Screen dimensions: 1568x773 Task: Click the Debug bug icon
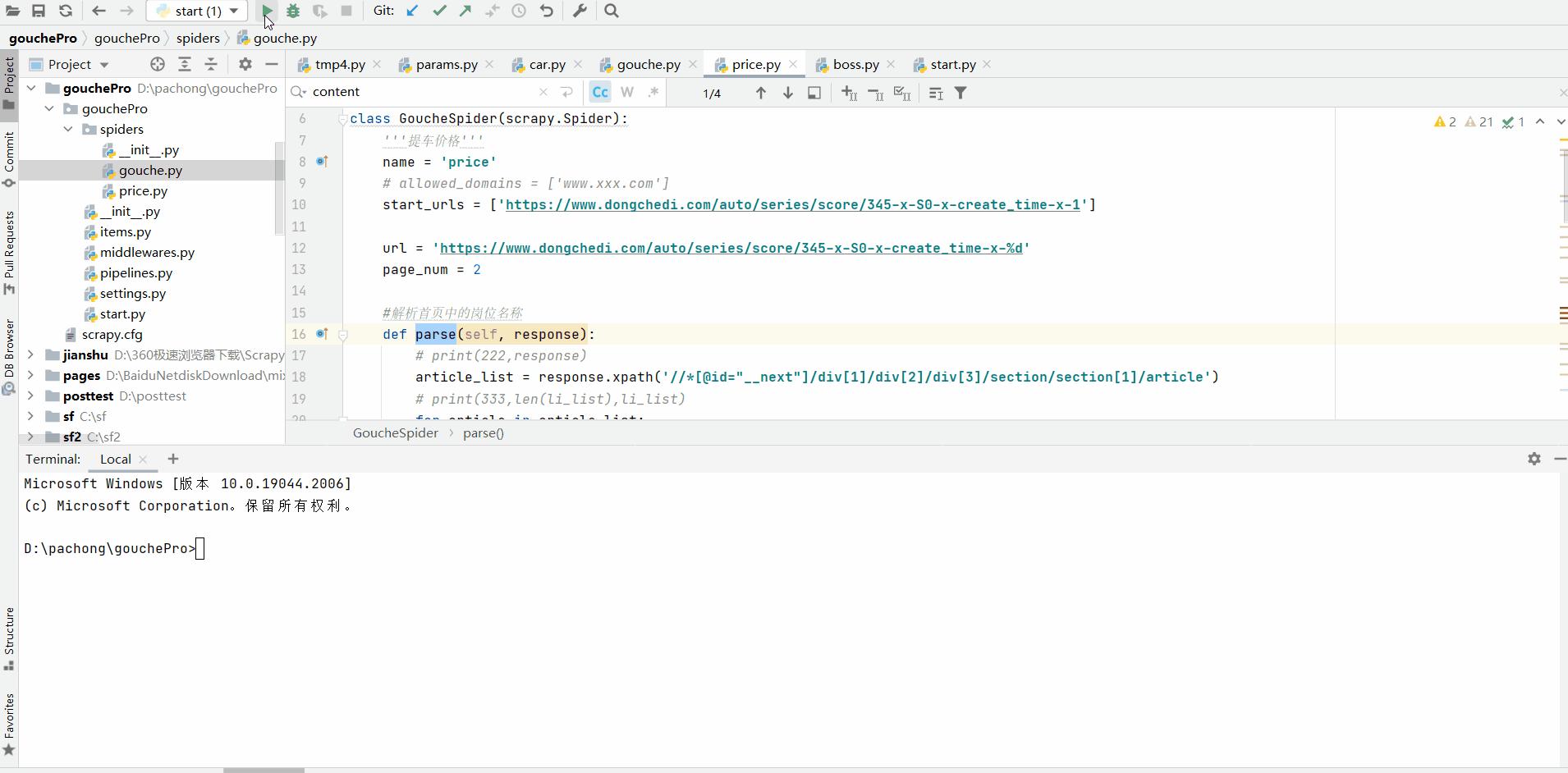tap(293, 11)
